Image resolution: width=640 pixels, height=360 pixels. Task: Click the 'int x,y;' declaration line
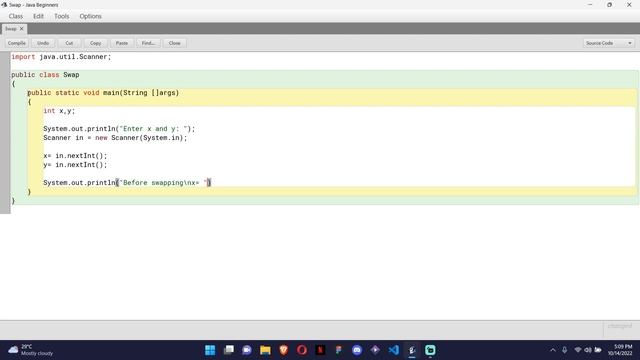tap(59, 111)
